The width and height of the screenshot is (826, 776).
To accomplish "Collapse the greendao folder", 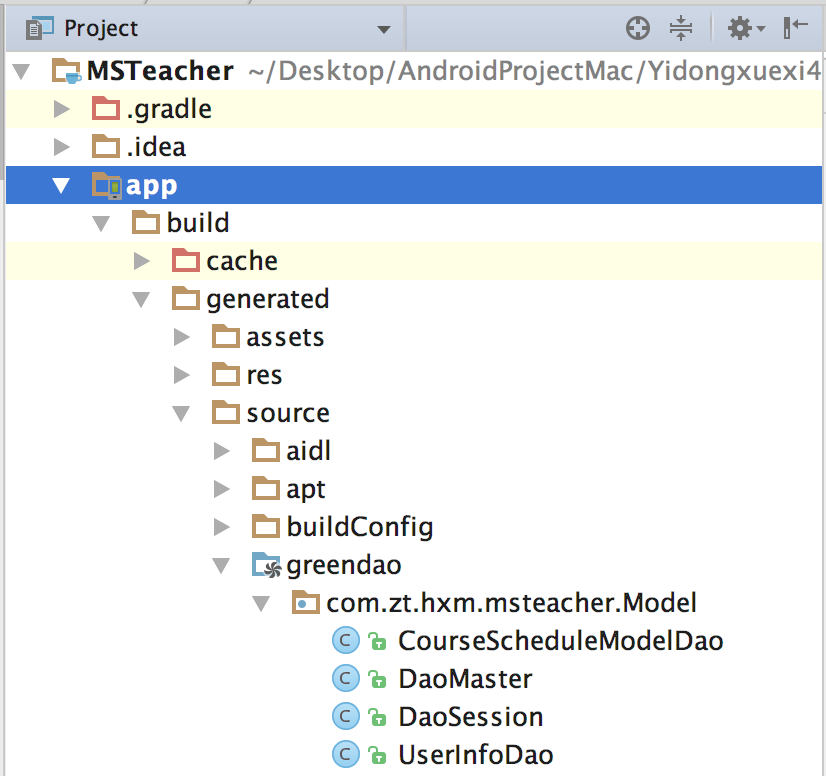I will click(x=221, y=565).
